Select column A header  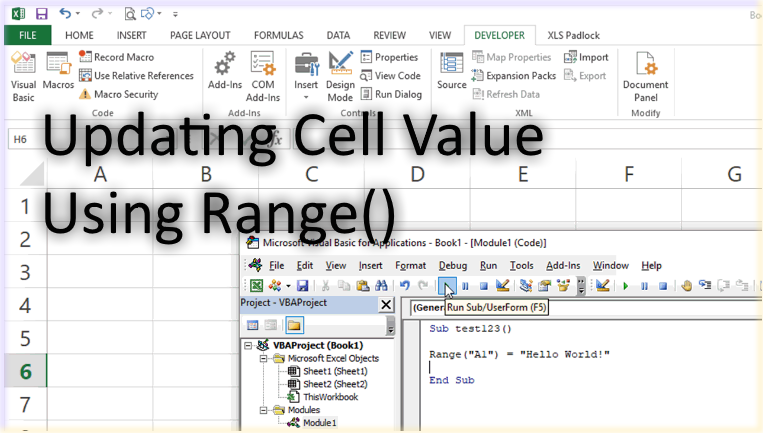click(100, 174)
